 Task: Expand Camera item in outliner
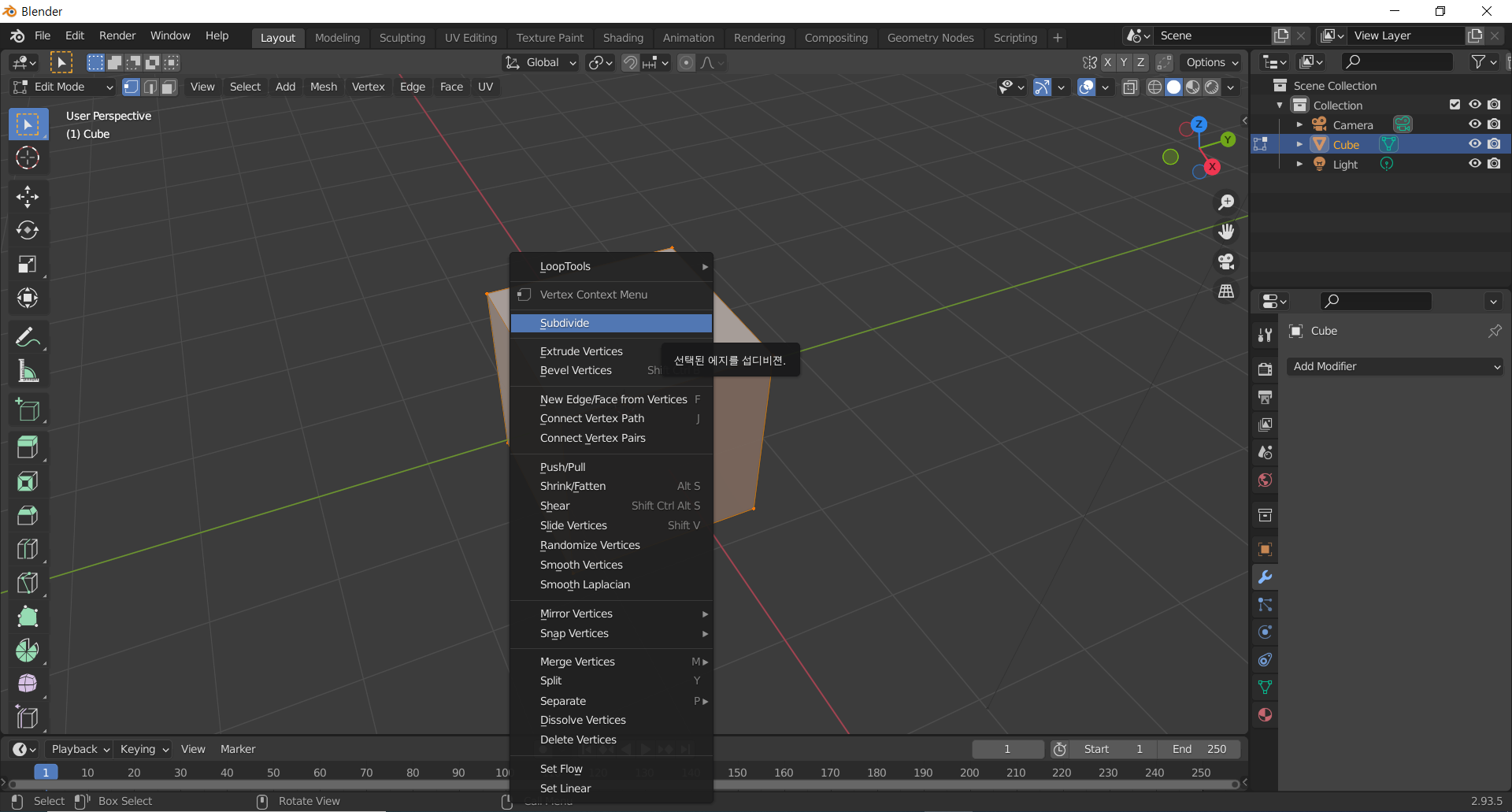click(x=1299, y=124)
